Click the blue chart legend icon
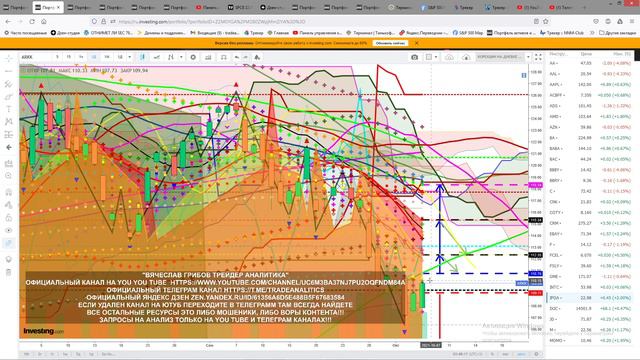This screenshot has height=360, width=640. pos(524,75)
